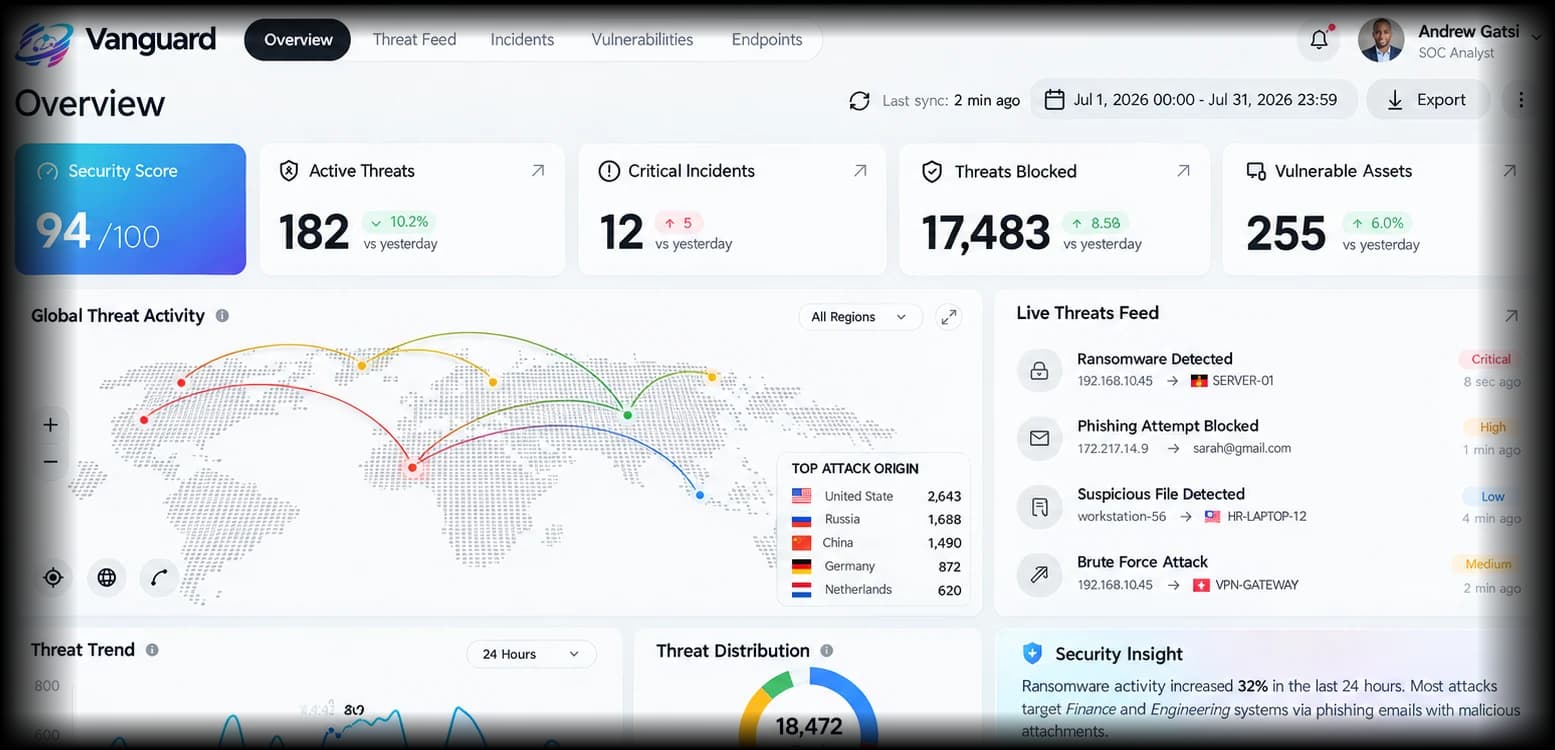
Task: Open the Ransomware Detected feed entry
Action: 1268,369
